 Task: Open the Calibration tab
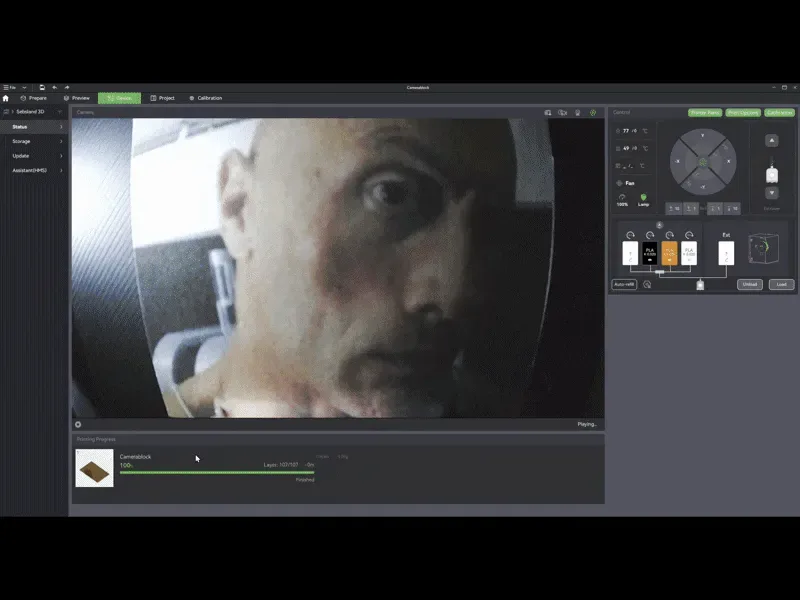click(206, 98)
